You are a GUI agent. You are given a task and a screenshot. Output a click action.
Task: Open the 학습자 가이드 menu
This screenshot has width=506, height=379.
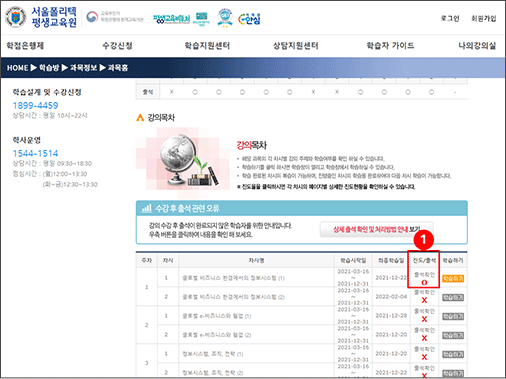click(x=390, y=46)
